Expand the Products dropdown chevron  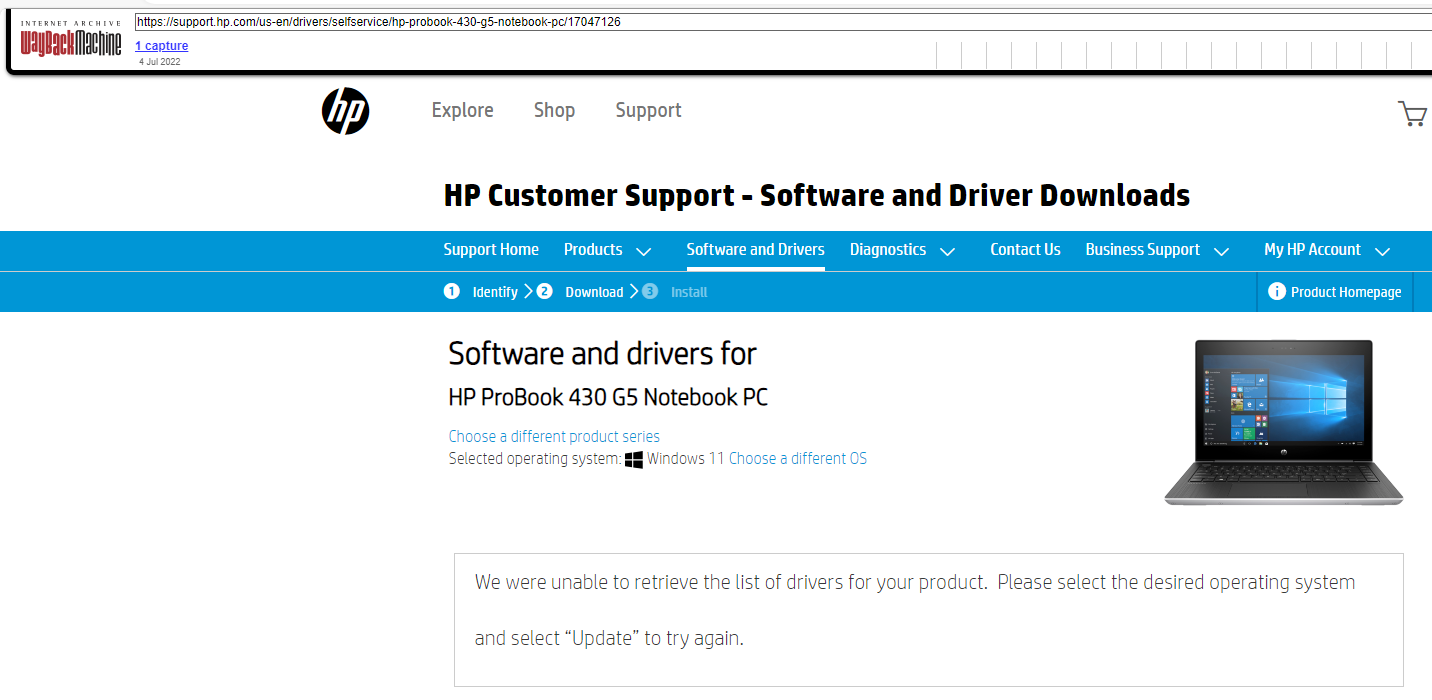click(644, 251)
